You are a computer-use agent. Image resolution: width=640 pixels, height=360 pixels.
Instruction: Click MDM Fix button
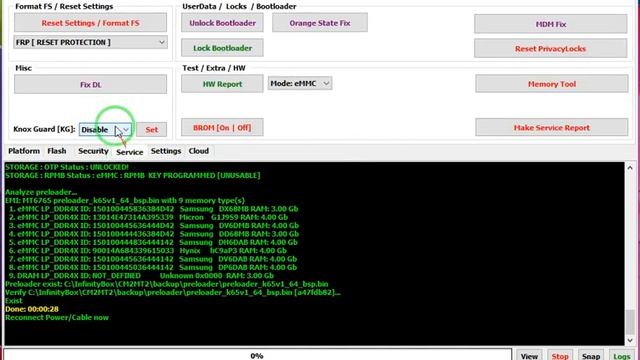(x=551, y=24)
